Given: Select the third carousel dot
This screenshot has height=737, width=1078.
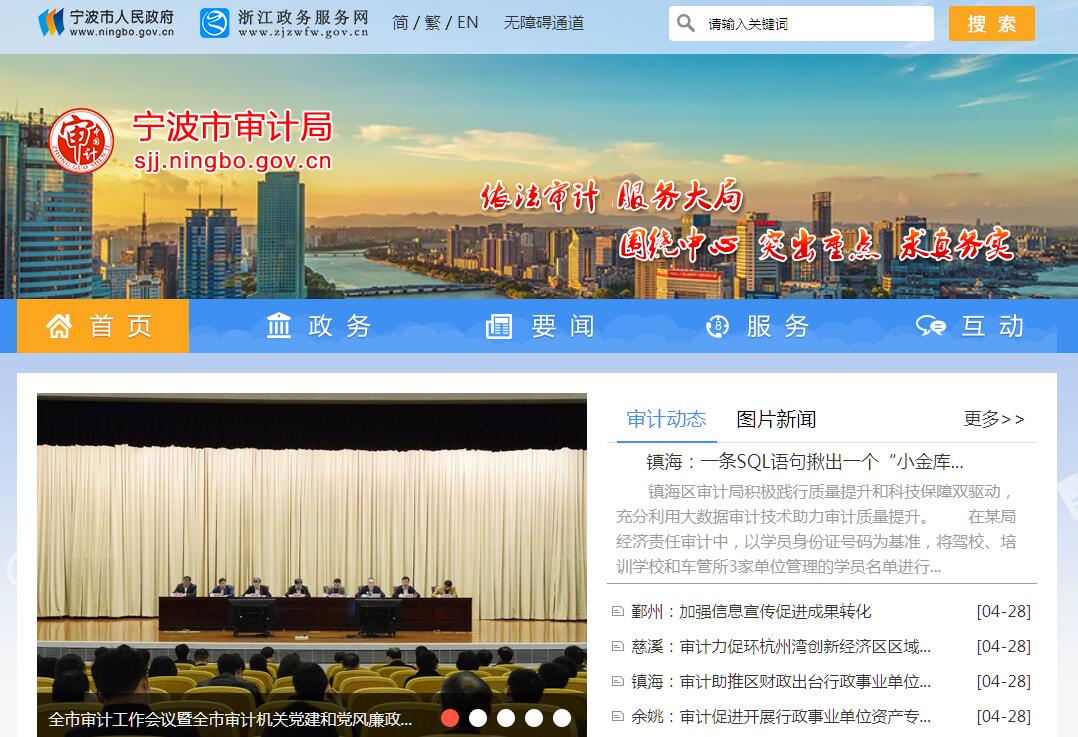Looking at the screenshot, I should (x=506, y=718).
